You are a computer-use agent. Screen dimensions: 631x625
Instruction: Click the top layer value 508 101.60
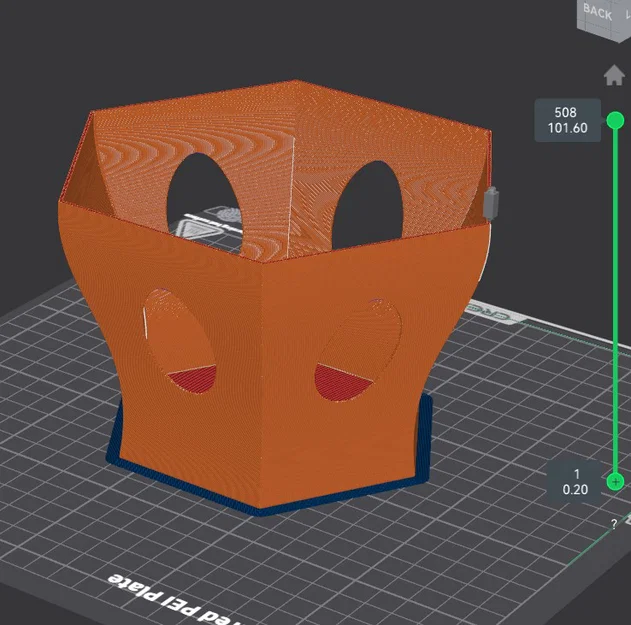tap(567, 120)
